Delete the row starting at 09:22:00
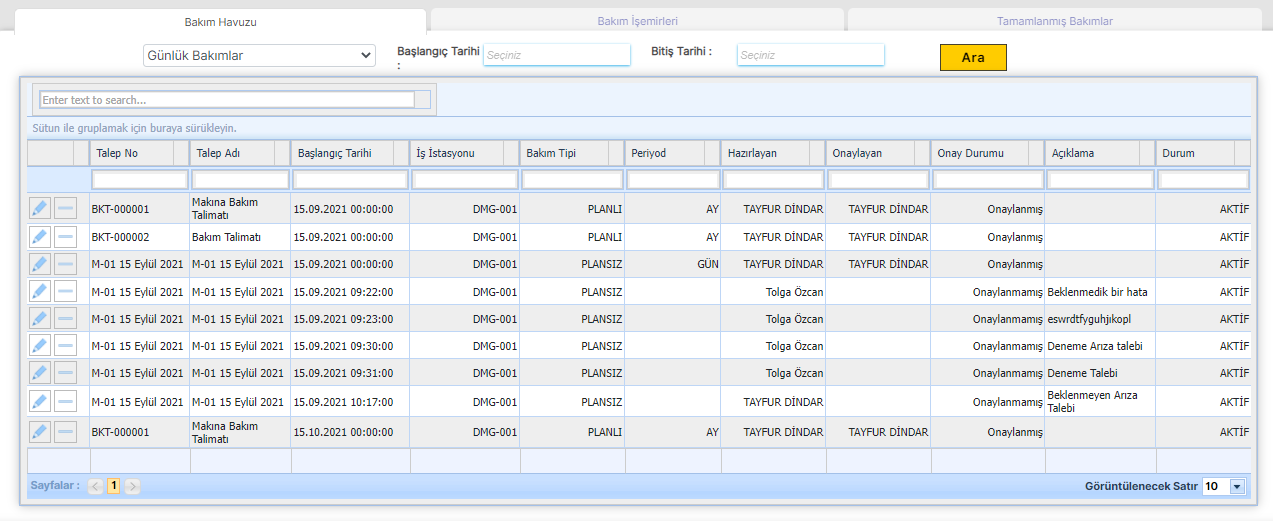 pos(65,292)
